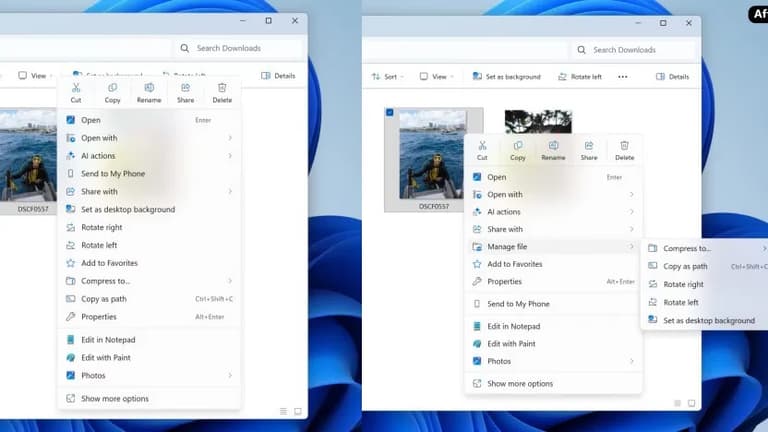This screenshot has height=432, width=768.
Task: Click Delete trash icon in right window menu
Action: coord(624,145)
